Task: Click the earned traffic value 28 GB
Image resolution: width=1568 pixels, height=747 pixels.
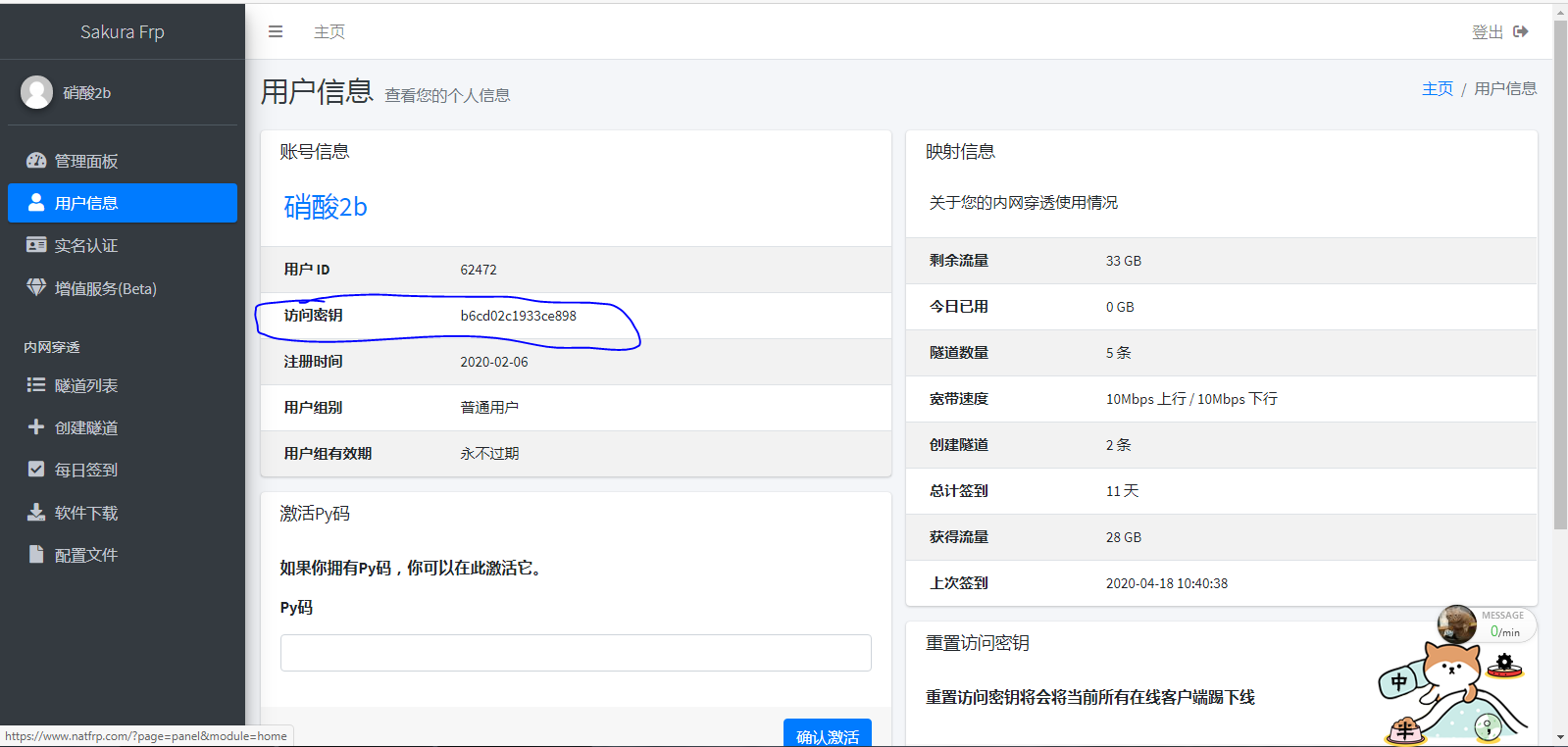Action: (1124, 537)
